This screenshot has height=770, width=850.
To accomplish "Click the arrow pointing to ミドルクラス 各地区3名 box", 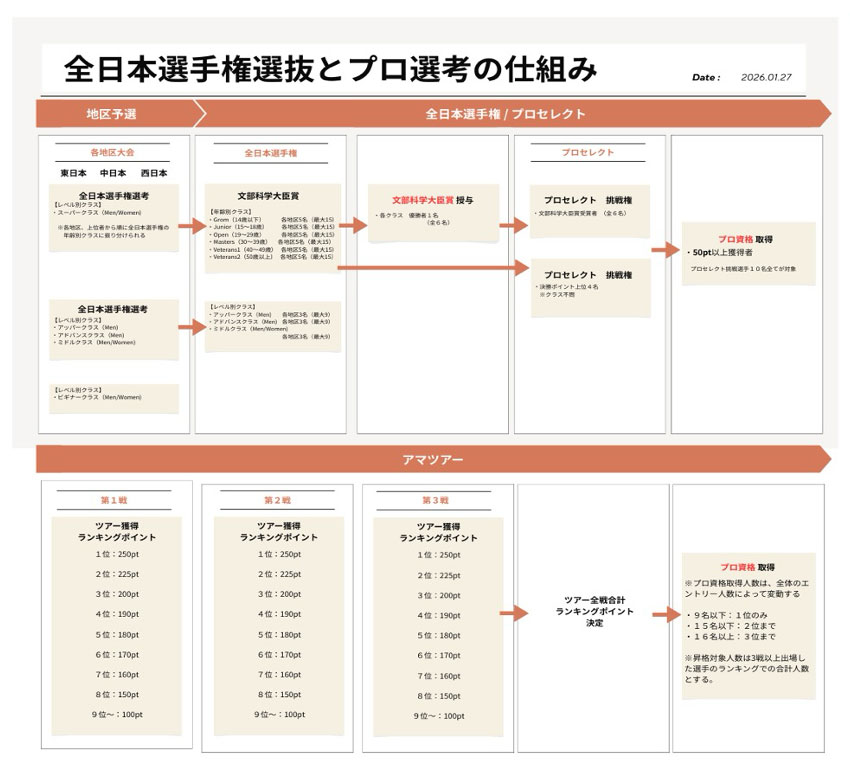I will [x=191, y=326].
